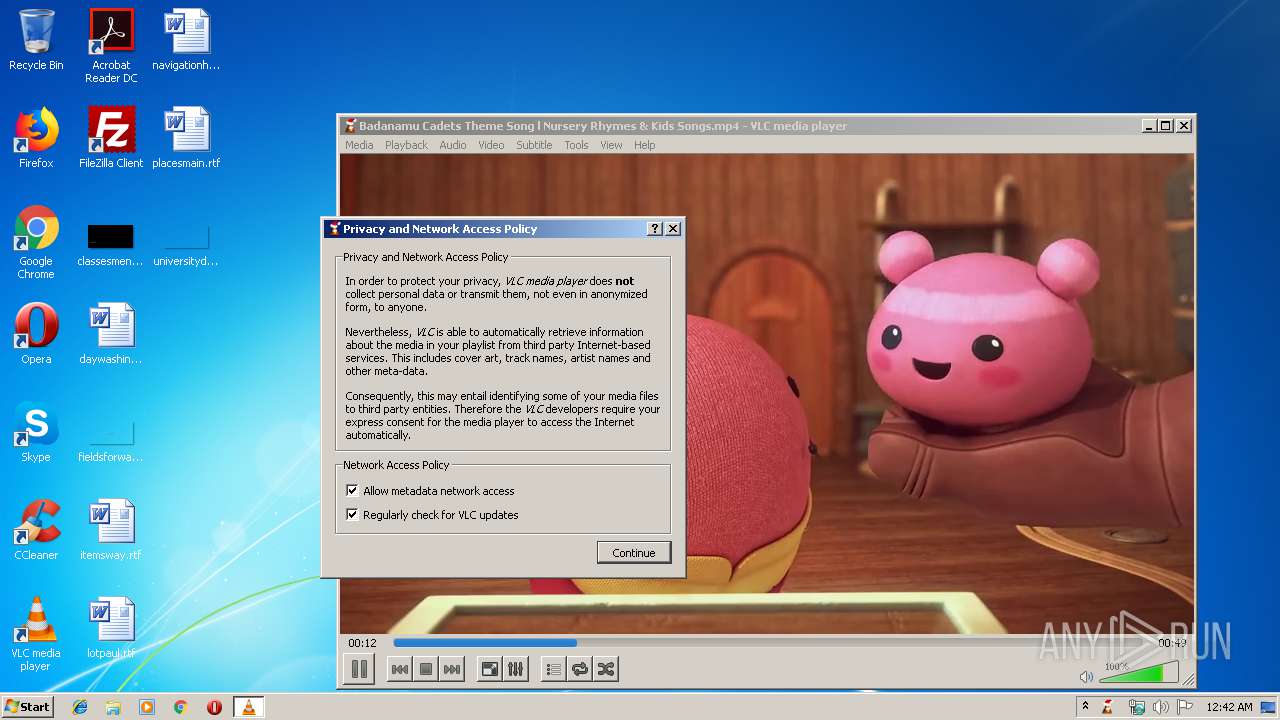
Task: Click the Show desktop button at taskbar end
Action: 1270,707
